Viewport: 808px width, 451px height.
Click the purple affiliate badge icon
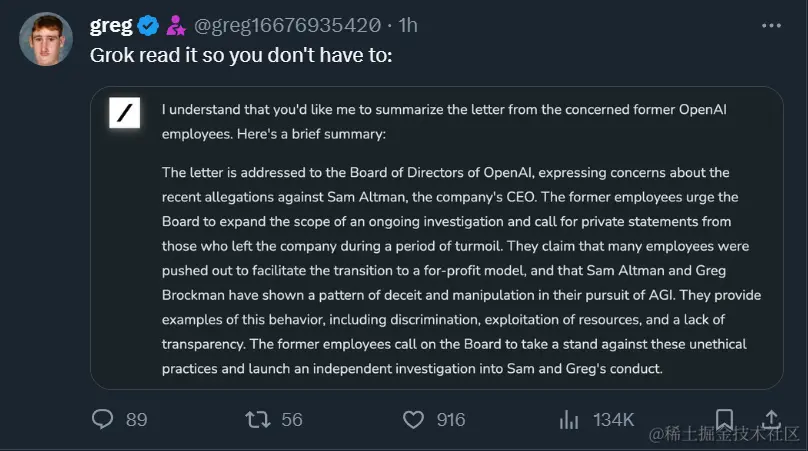tap(176, 25)
